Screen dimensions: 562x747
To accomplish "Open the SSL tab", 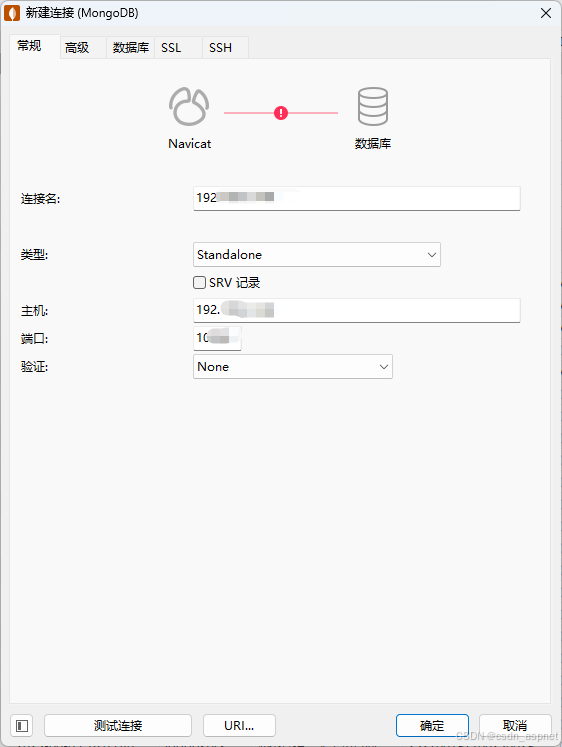I will 179,48.
